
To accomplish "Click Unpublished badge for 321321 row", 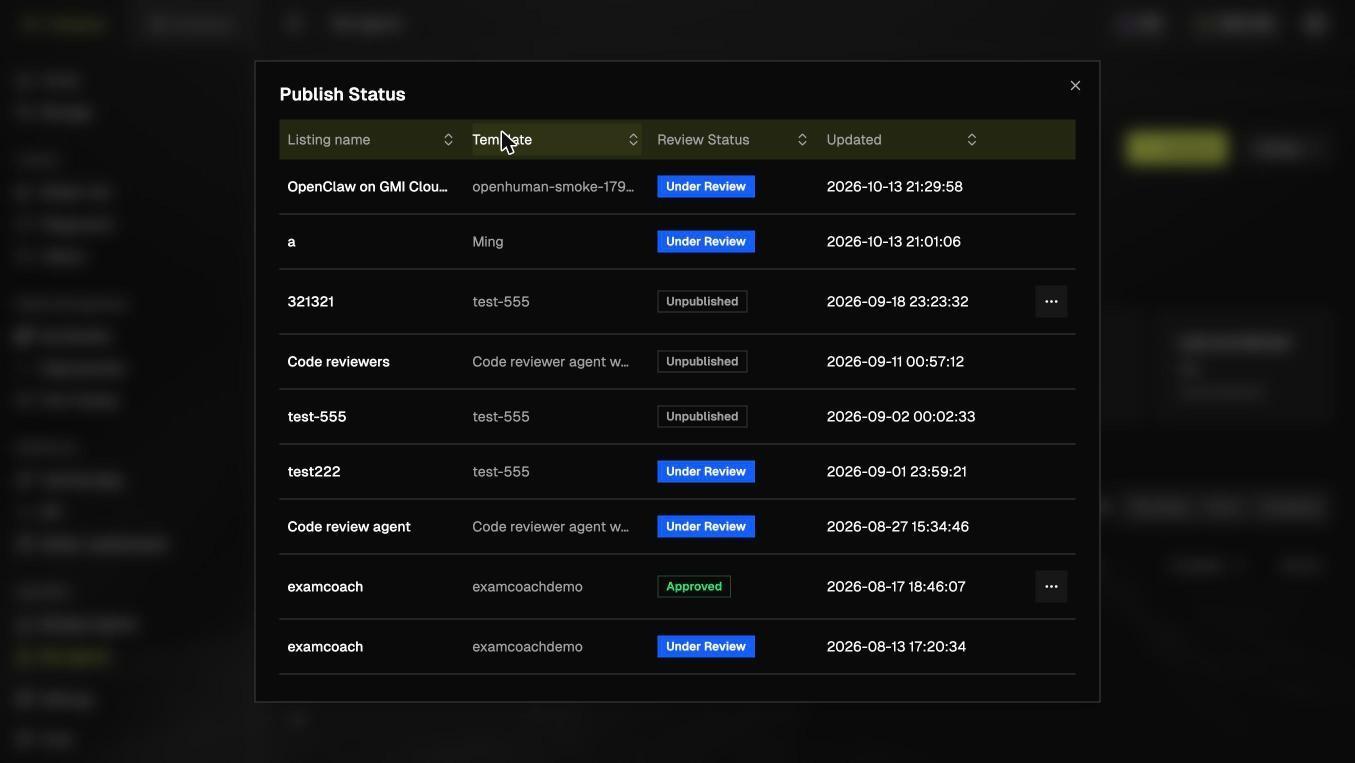I will click(x=702, y=302).
